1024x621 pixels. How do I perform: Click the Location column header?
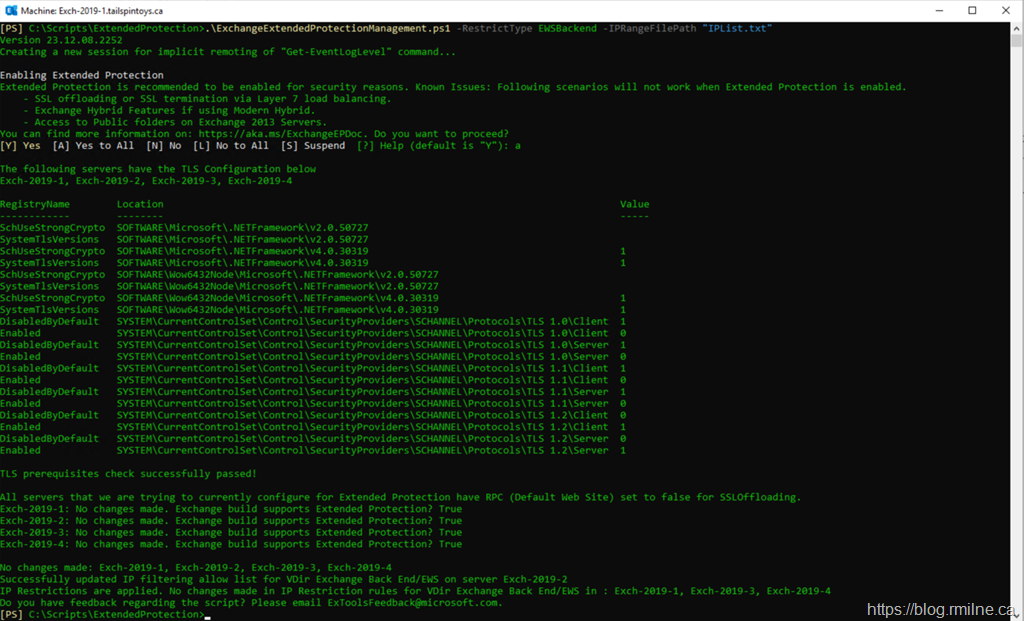(x=140, y=204)
